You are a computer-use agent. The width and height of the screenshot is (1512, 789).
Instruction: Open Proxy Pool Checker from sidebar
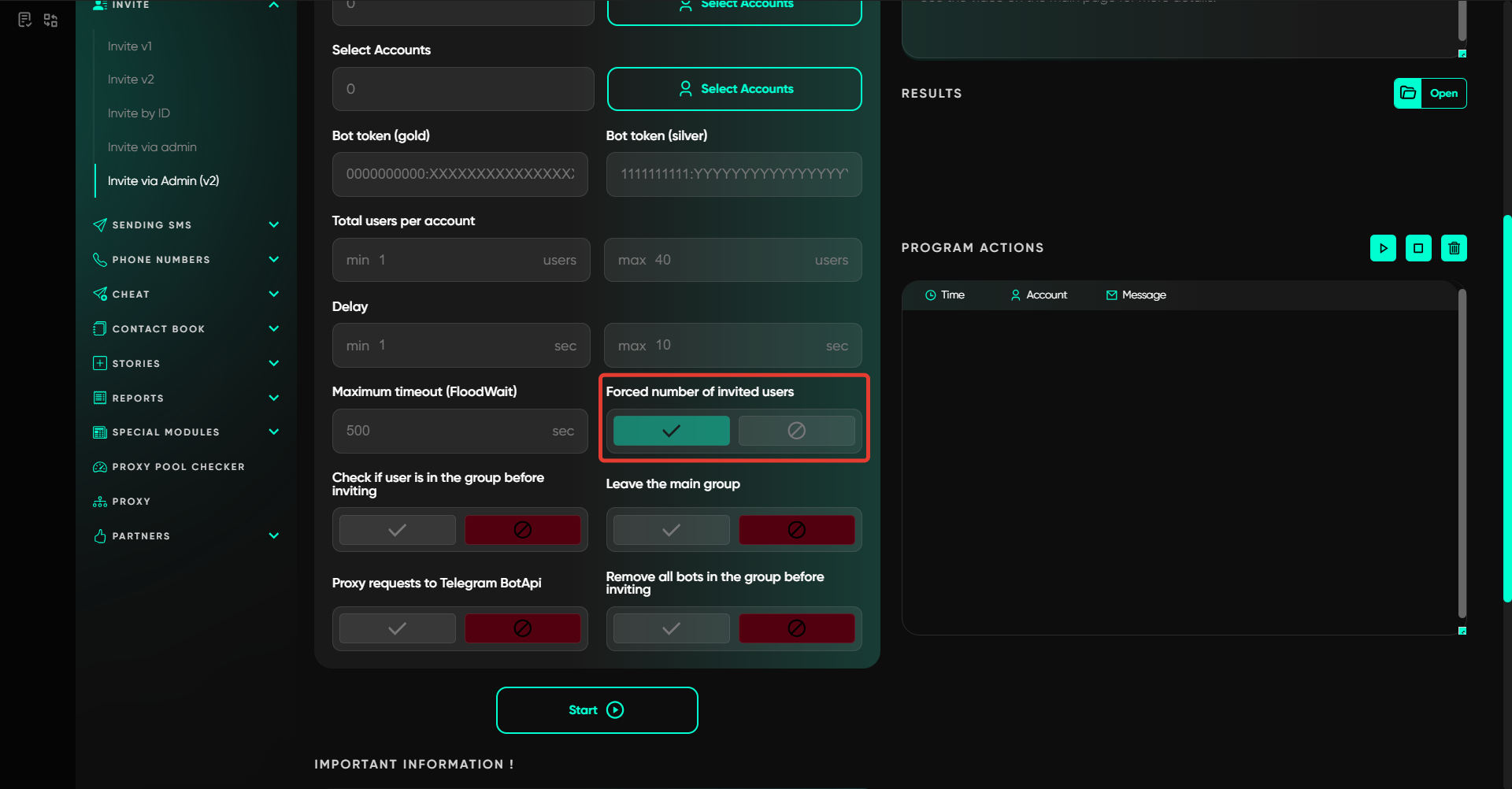178,467
